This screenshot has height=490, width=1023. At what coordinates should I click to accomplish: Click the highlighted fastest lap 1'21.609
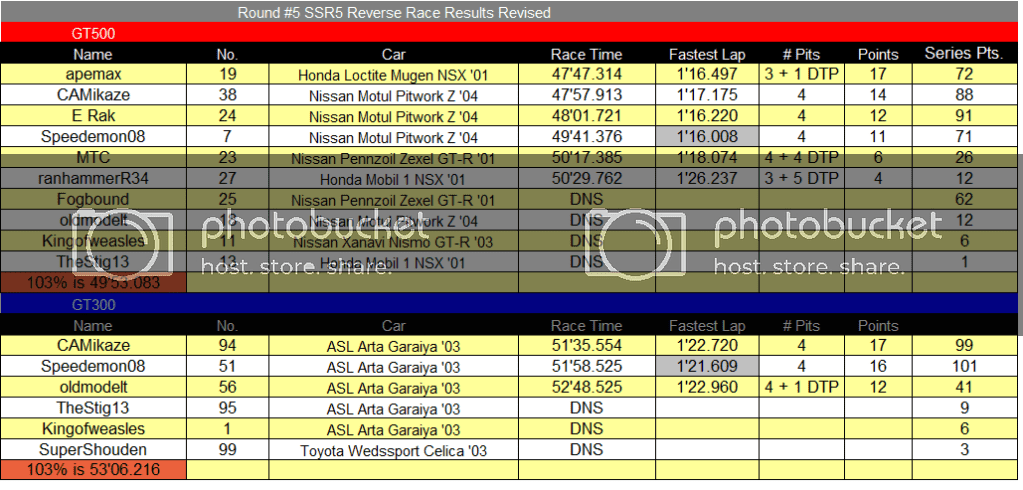click(707, 366)
